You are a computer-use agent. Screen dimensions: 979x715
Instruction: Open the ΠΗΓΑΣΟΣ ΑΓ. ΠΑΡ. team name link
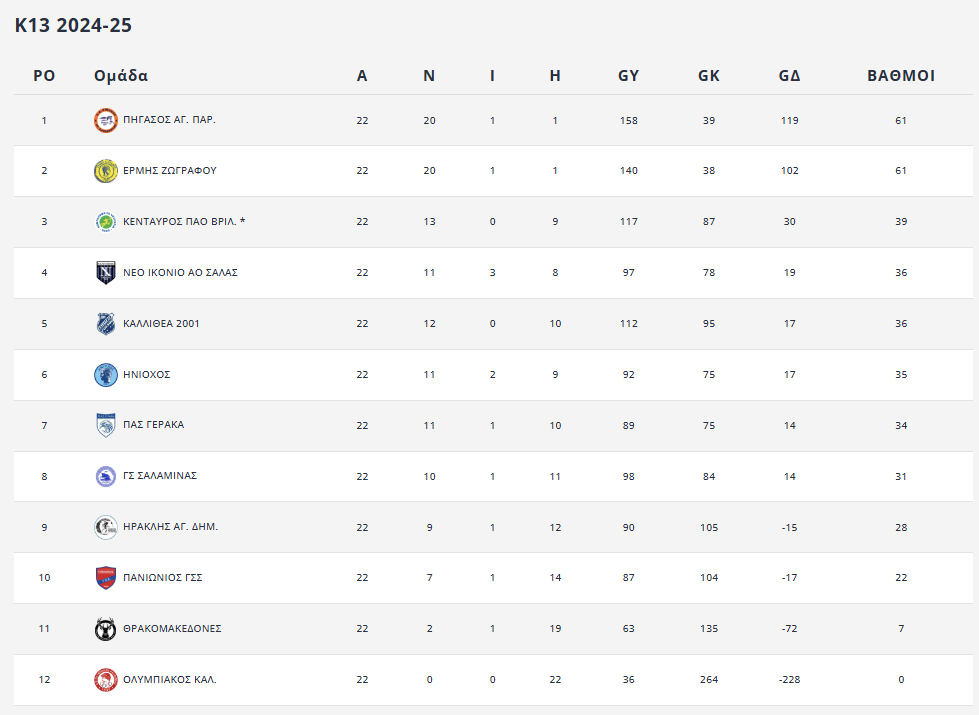click(x=169, y=120)
